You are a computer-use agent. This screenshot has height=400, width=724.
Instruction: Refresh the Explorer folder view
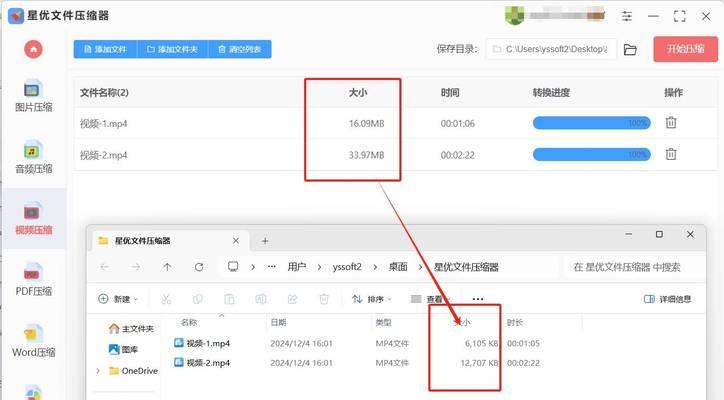click(199, 267)
